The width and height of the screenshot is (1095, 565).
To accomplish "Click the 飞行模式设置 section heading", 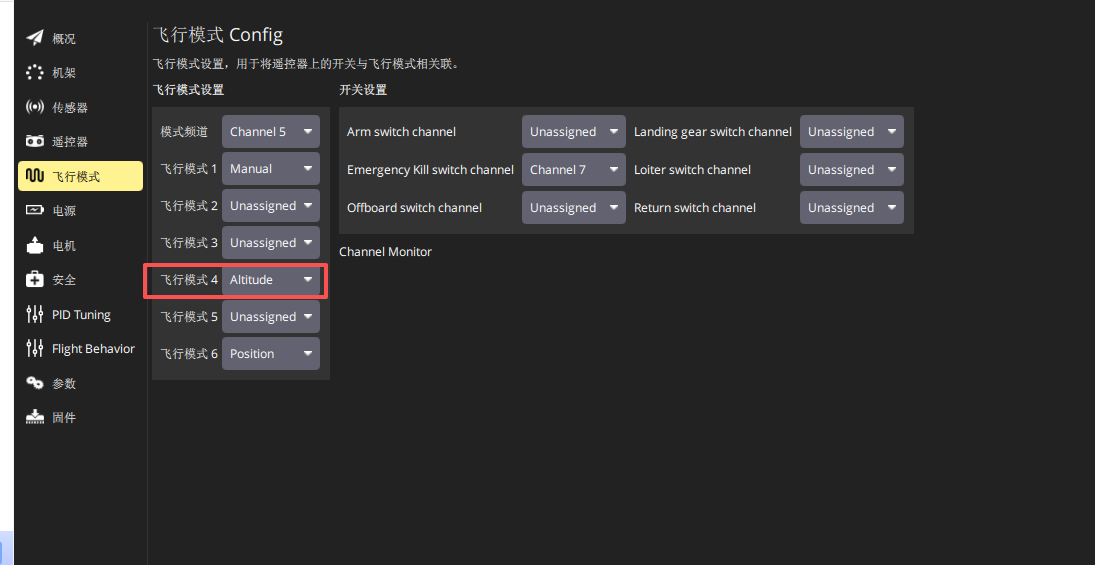I will coord(188,89).
